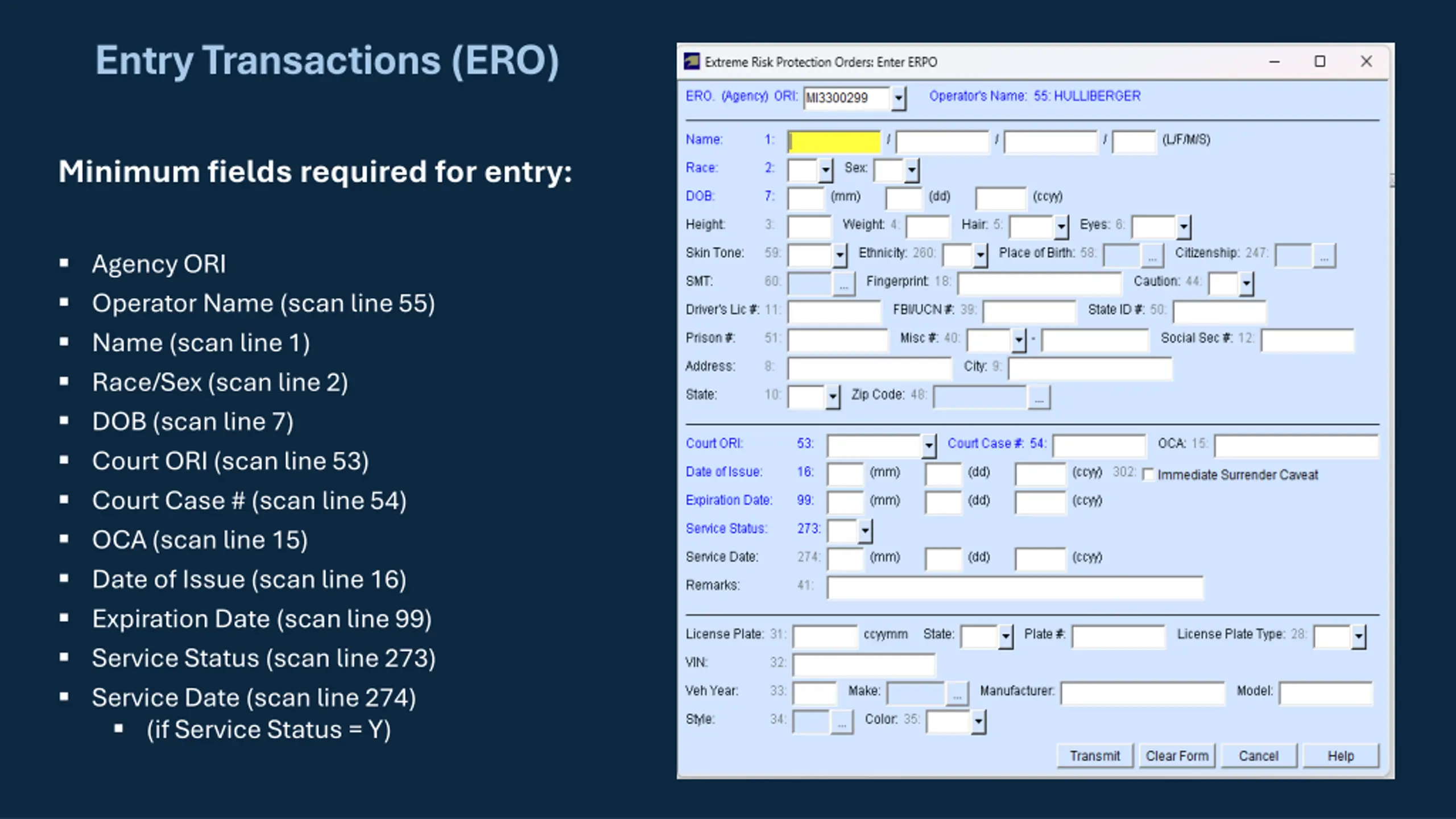Expand the Caution dropdown

coord(1246,284)
